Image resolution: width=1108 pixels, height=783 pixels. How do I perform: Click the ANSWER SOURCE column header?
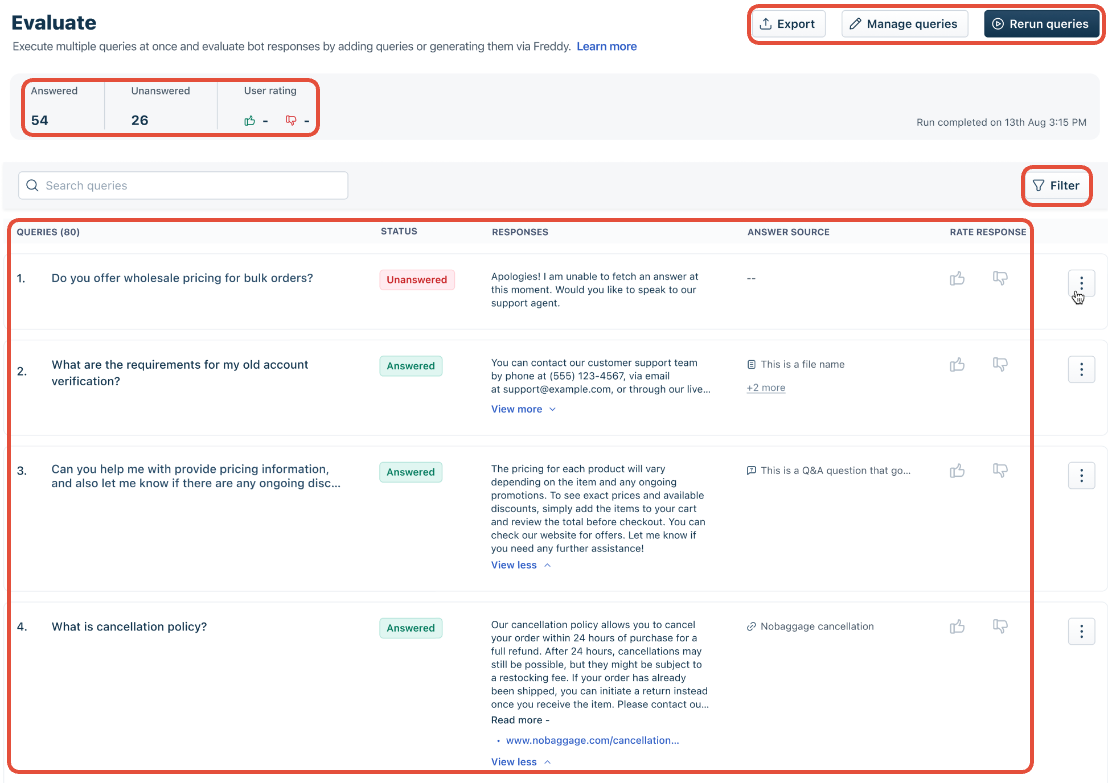pos(789,232)
